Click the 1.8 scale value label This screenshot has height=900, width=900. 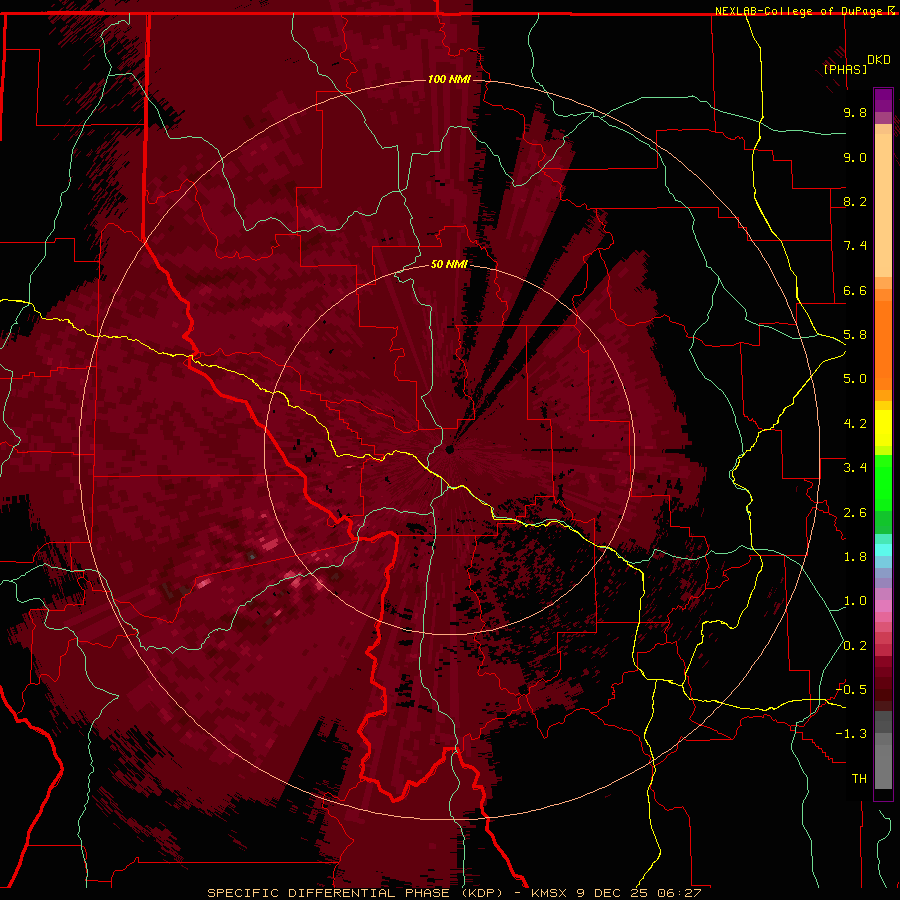point(855,557)
